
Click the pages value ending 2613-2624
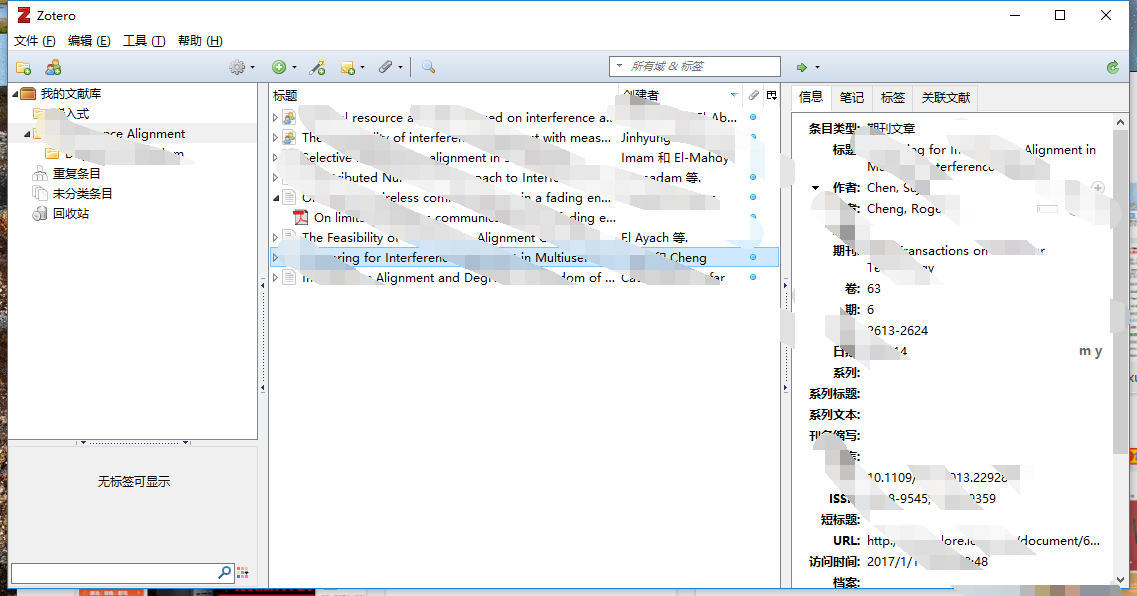click(x=898, y=331)
